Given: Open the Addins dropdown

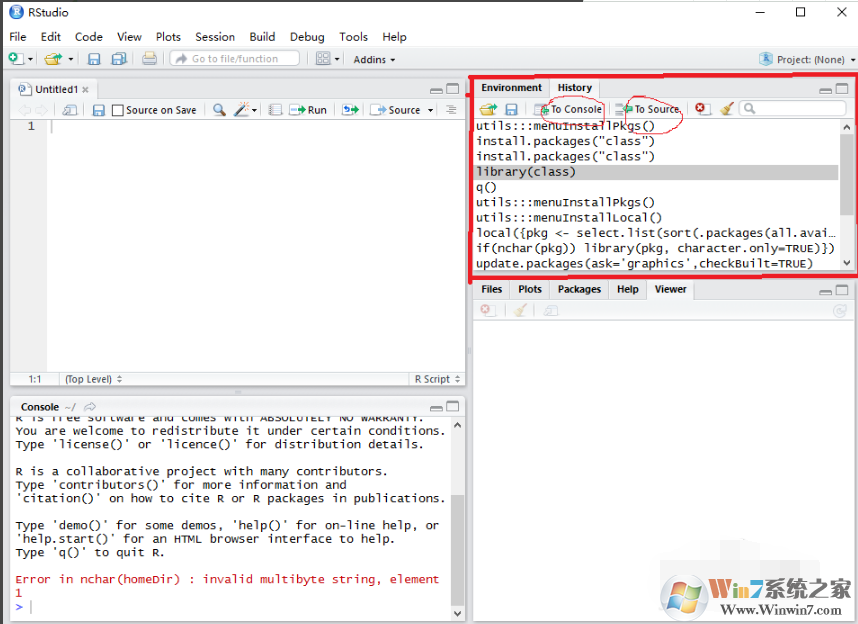Looking at the screenshot, I should pos(374,60).
